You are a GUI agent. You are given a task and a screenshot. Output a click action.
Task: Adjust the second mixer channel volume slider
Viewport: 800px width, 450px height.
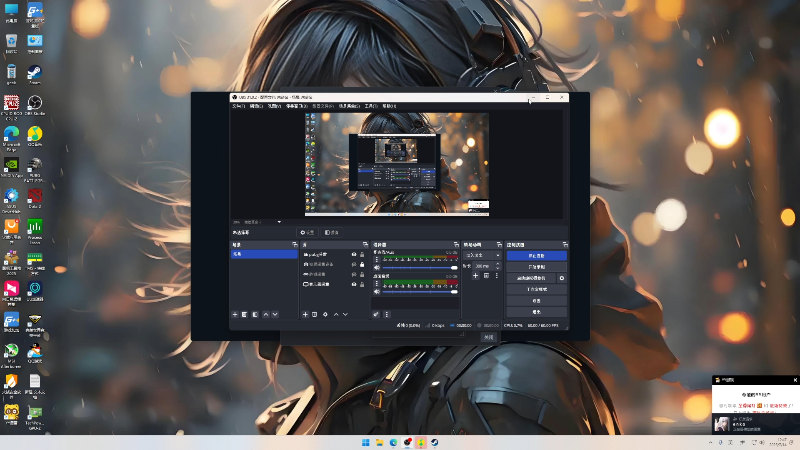click(420, 292)
